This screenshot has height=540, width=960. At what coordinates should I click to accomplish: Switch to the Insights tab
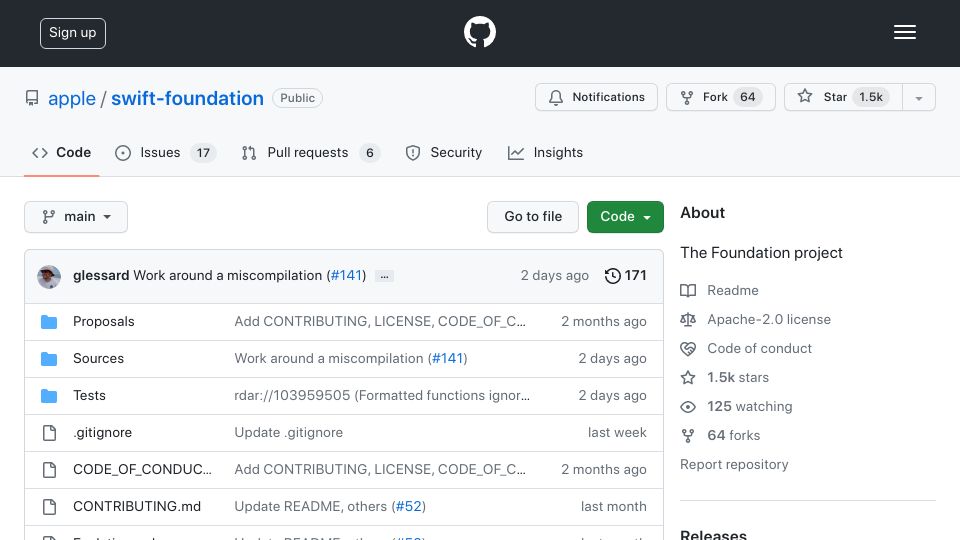[545, 153]
